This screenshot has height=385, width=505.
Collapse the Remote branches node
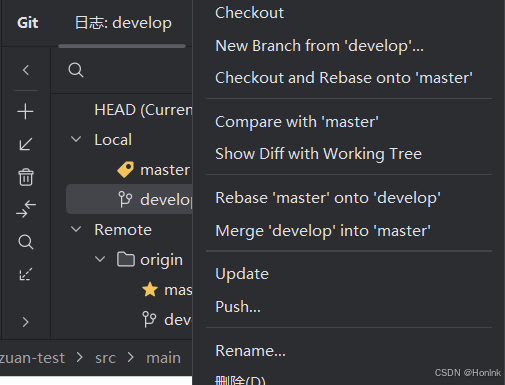coord(76,229)
